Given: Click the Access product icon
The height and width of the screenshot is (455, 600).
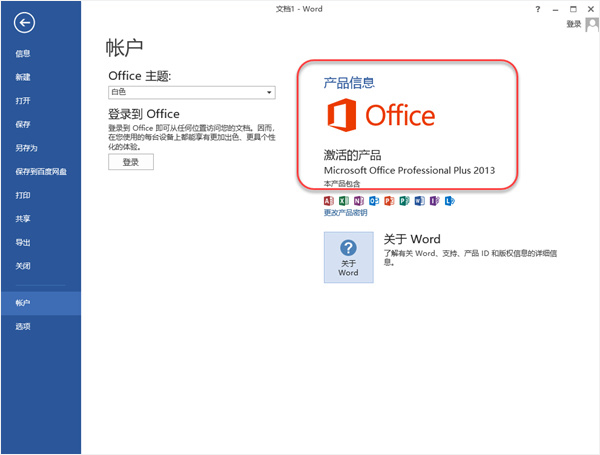Looking at the screenshot, I should [328, 201].
